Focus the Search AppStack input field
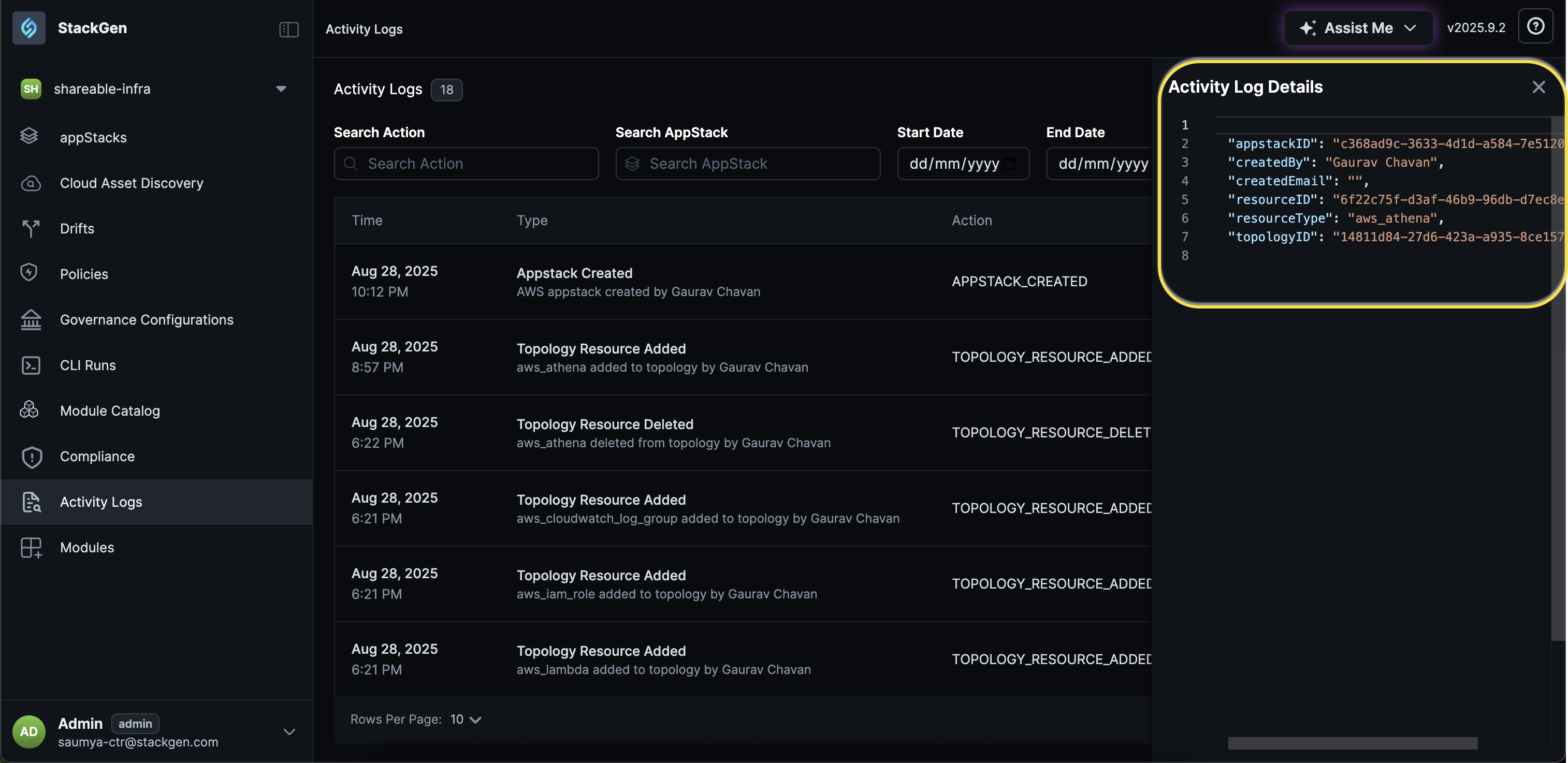Image resolution: width=1568 pixels, height=763 pixels. coord(747,164)
